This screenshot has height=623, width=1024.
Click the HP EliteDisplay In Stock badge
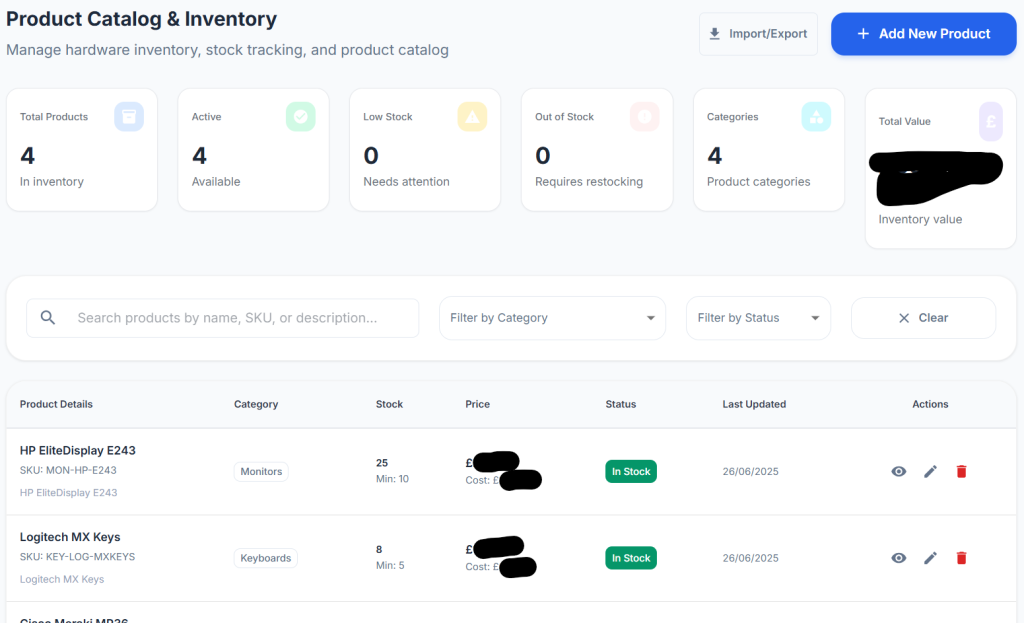[x=631, y=471]
